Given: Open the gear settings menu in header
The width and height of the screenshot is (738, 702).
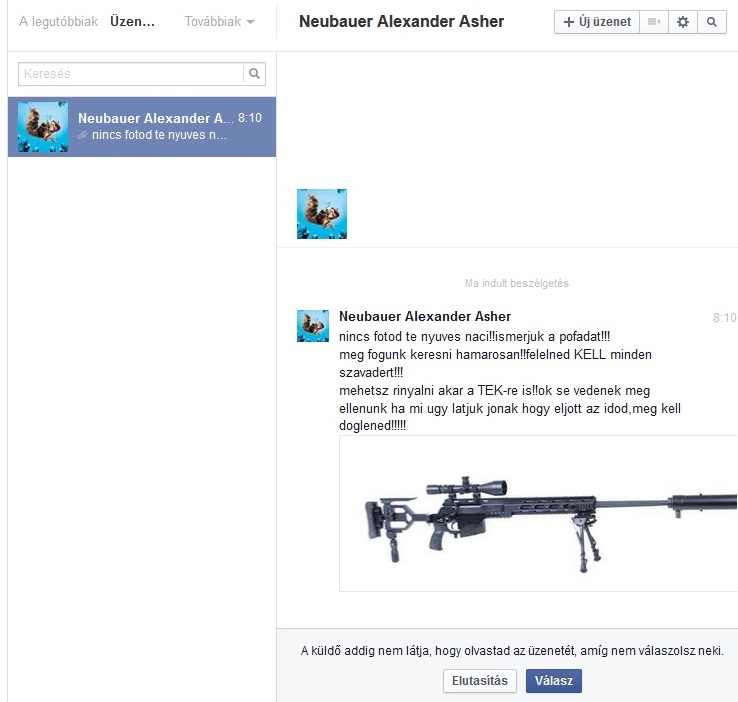Looking at the screenshot, I should (x=683, y=22).
